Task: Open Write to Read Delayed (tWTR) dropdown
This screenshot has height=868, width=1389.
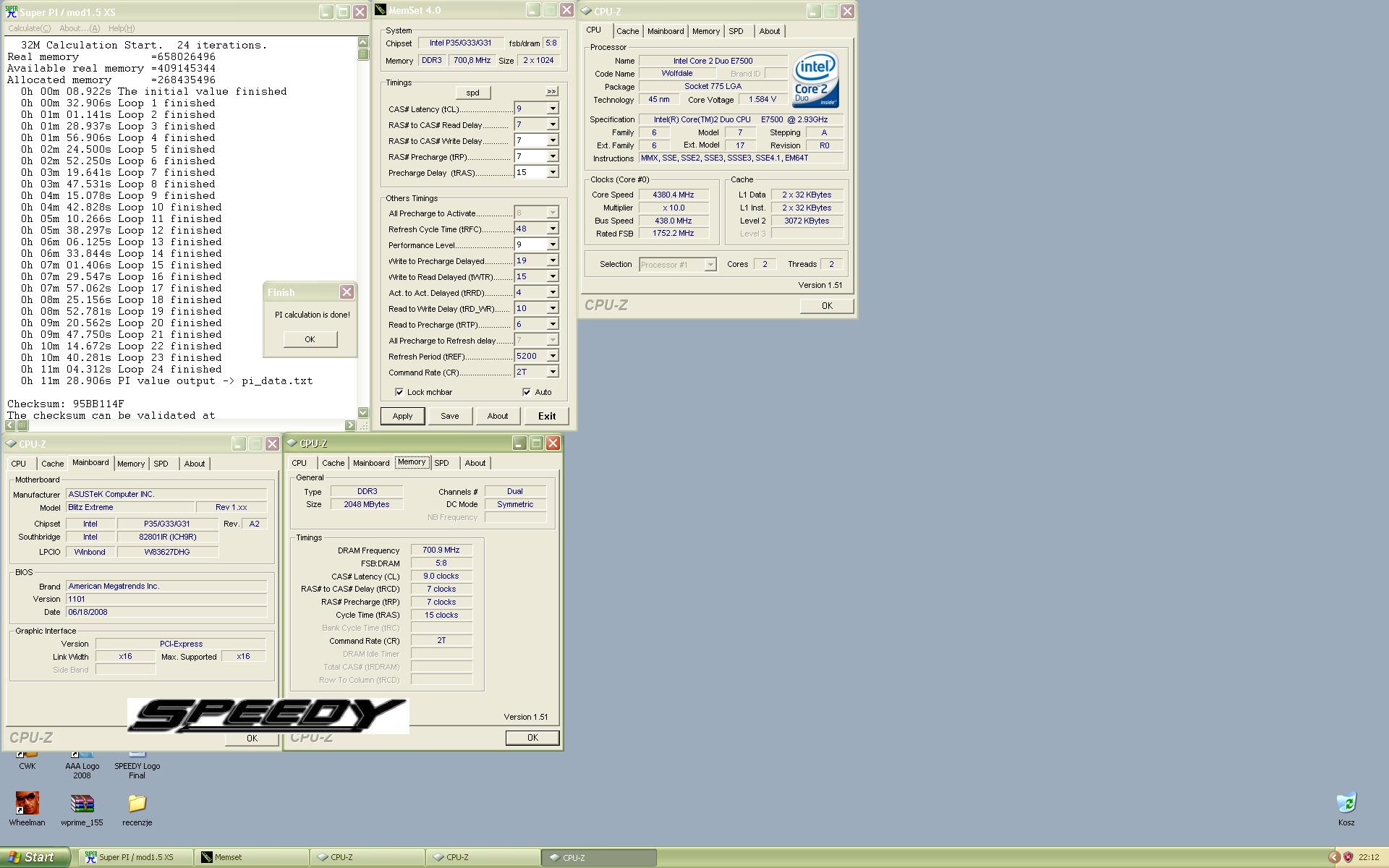Action: click(553, 276)
